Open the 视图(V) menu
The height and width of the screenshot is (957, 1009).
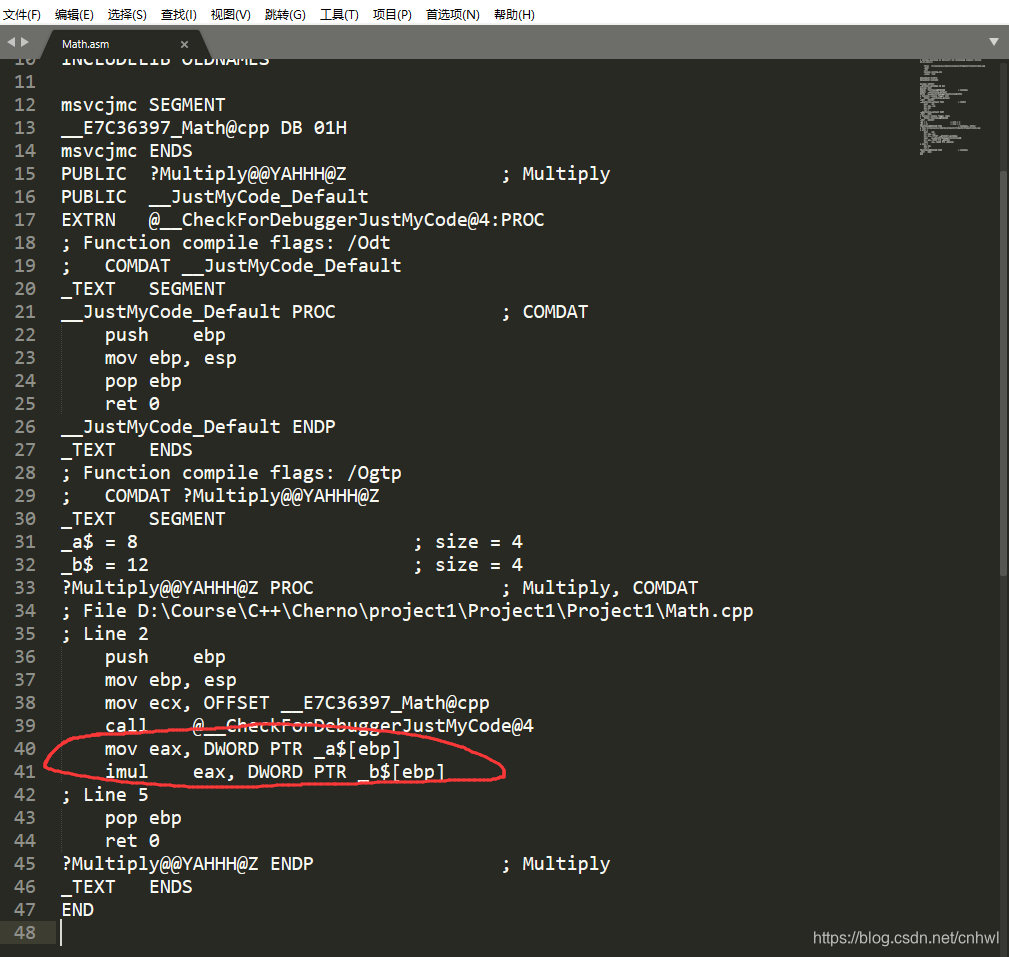point(230,14)
